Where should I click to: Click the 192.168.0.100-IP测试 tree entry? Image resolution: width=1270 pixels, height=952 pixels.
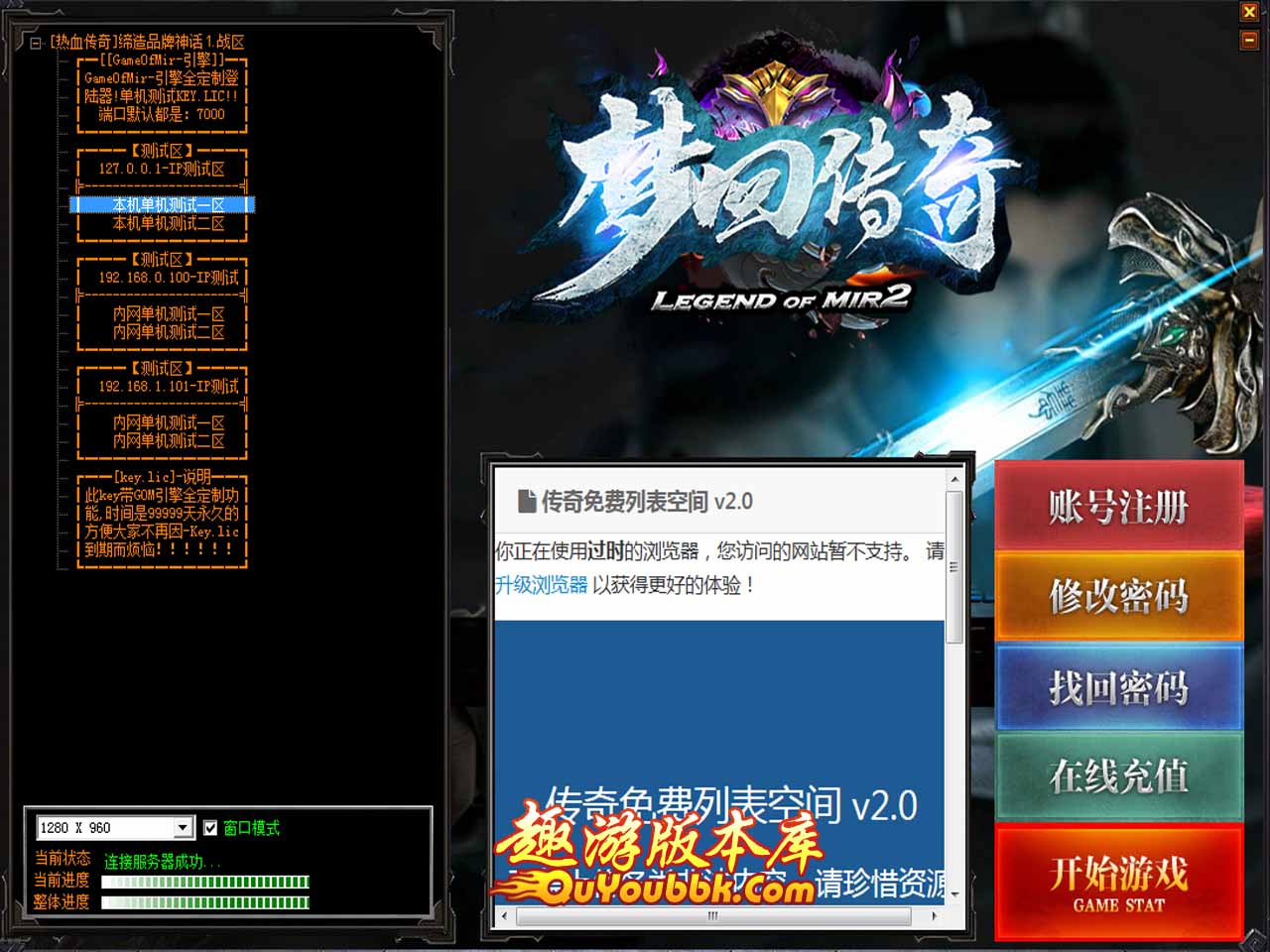point(168,278)
